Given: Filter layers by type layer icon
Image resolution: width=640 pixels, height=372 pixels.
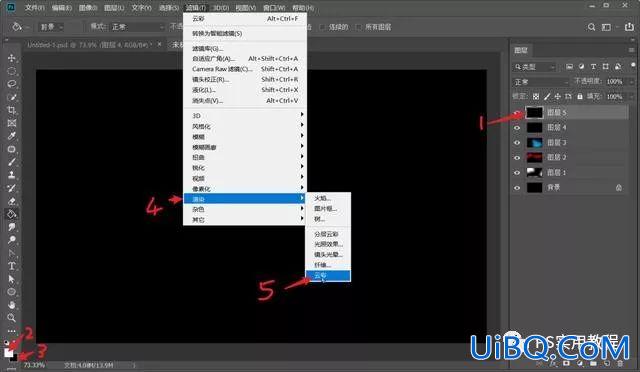Looking at the screenshot, I should [x=593, y=67].
